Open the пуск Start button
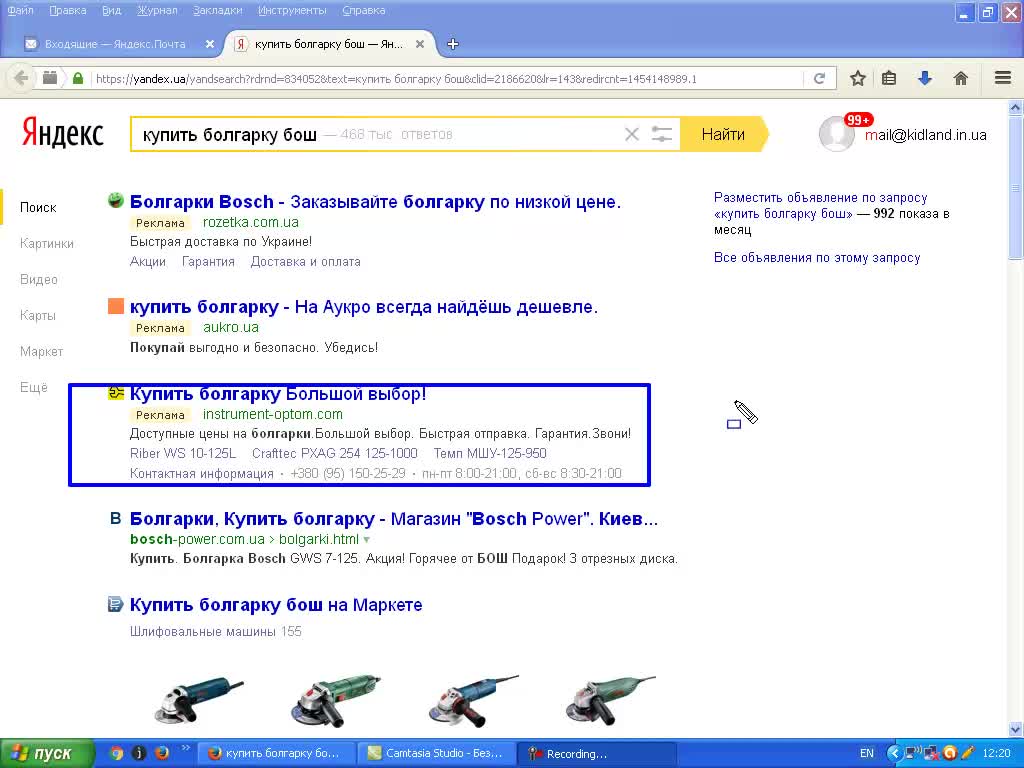This screenshot has height=768, width=1024. click(46, 754)
